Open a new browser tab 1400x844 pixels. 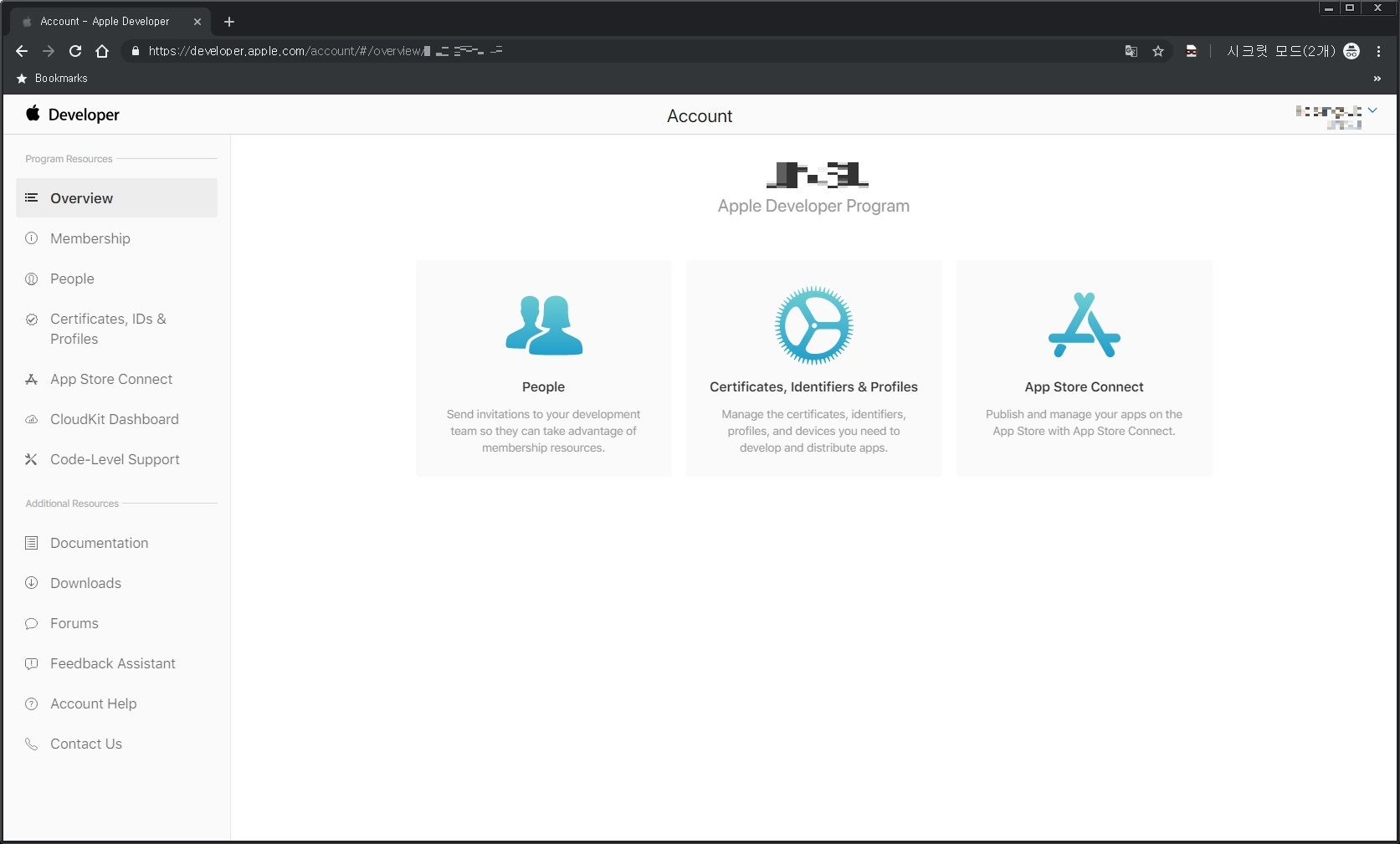pyautogui.click(x=229, y=22)
